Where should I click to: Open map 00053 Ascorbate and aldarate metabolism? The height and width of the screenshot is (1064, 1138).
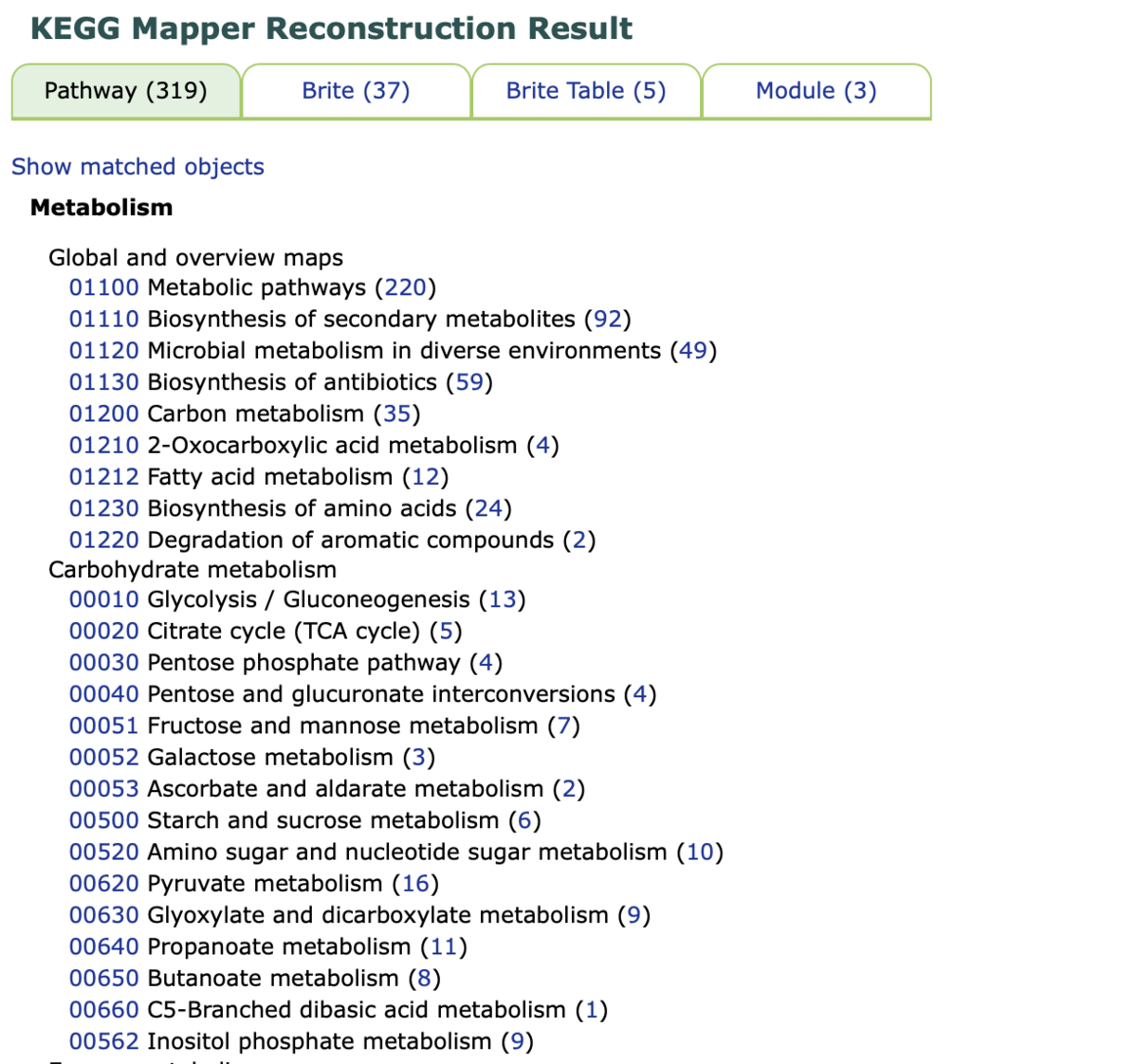point(104,789)
